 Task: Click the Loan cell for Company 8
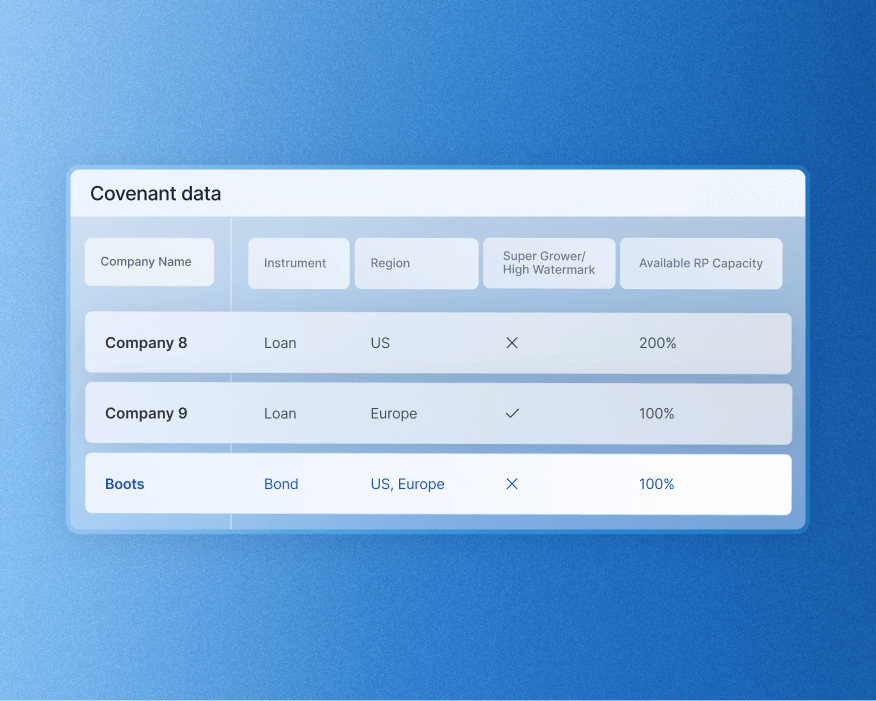point(279,342)
